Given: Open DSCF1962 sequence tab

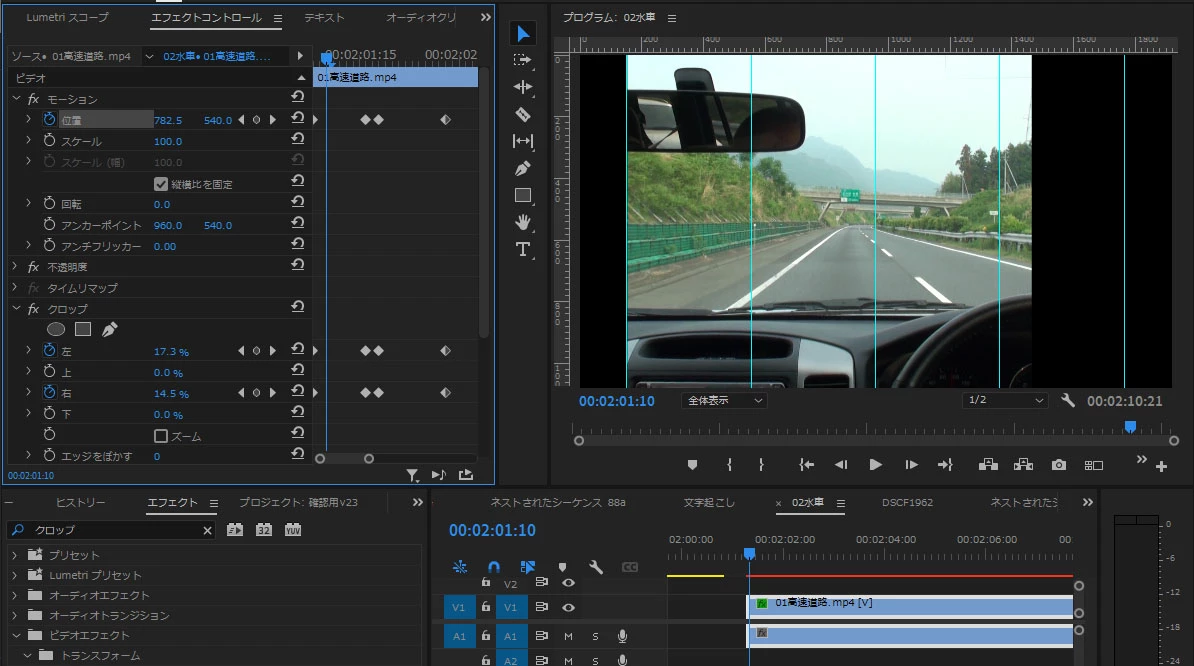Looking at the screenshot, I should click(x=907, y=502).
